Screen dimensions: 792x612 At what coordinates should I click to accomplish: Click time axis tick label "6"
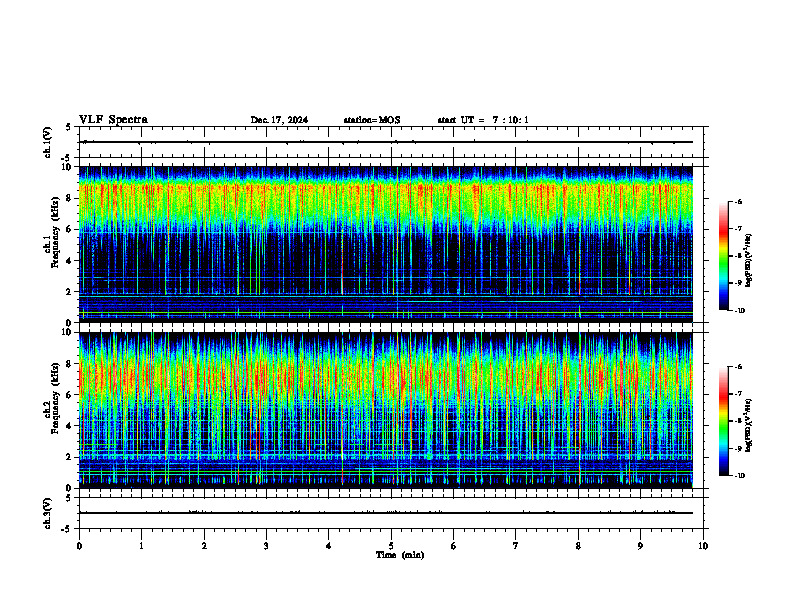pos(454,546)
